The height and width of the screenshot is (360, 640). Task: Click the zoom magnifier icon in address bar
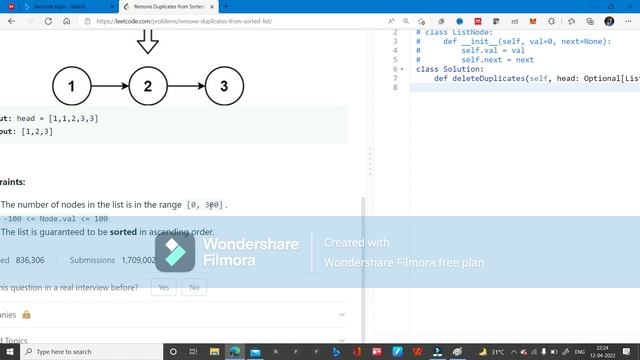406,21
